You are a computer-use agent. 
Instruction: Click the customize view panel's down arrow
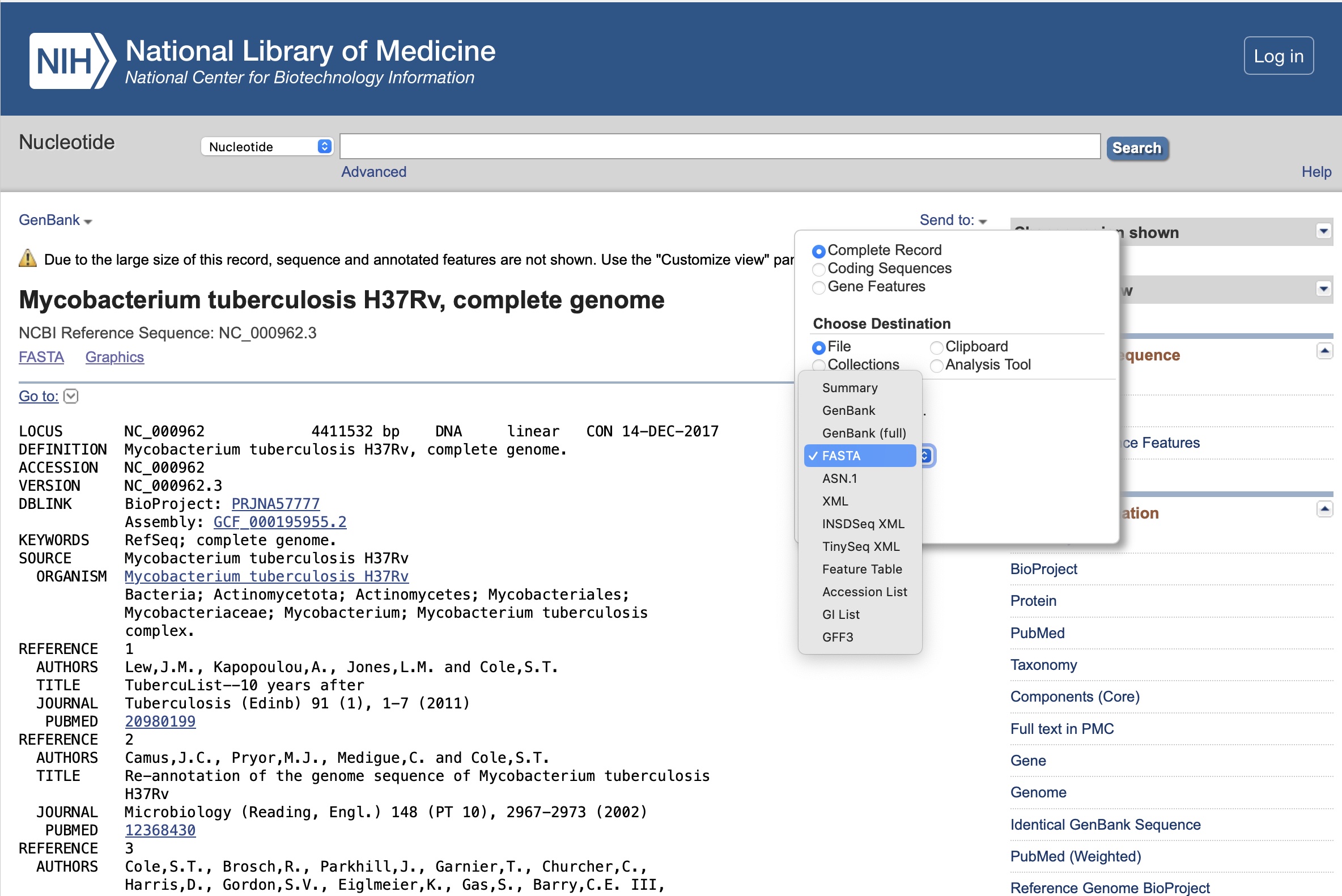(1323, 289)
